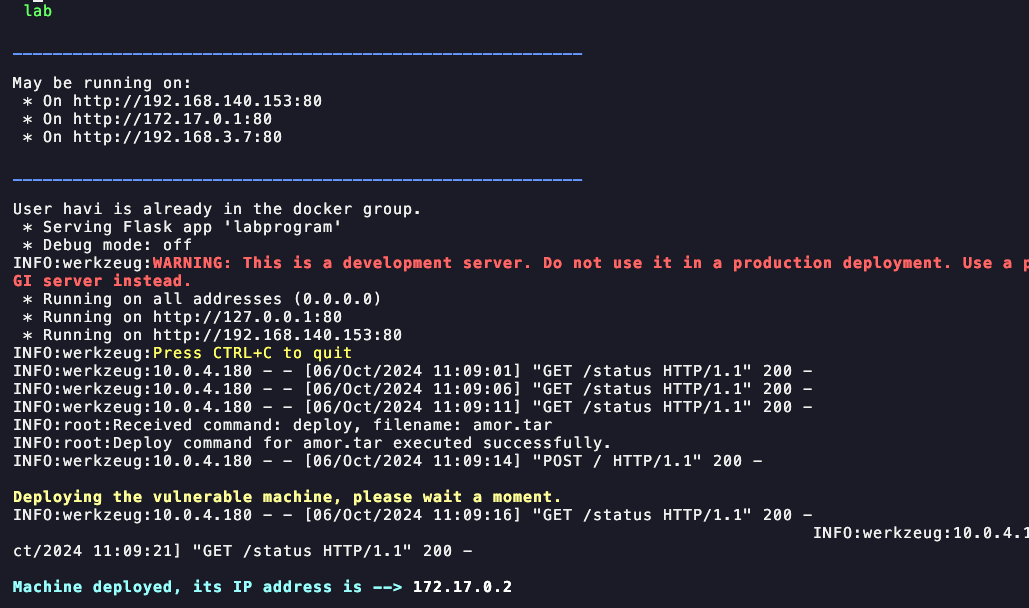
Task: Click the 'Debug mode: off' line
Action: tap(108, 245)
